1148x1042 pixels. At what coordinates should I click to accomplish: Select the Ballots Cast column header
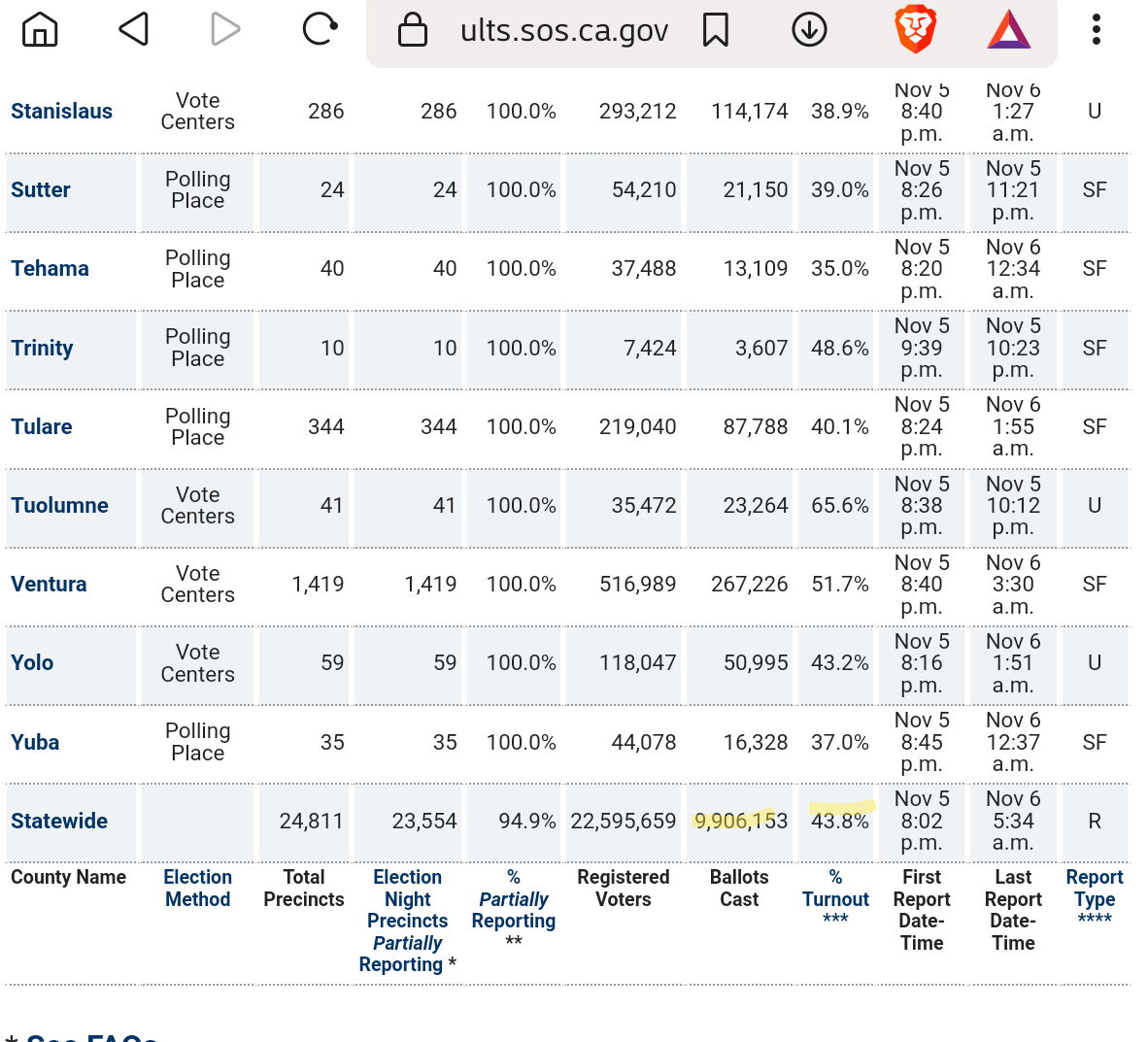(x=739, y=889)
